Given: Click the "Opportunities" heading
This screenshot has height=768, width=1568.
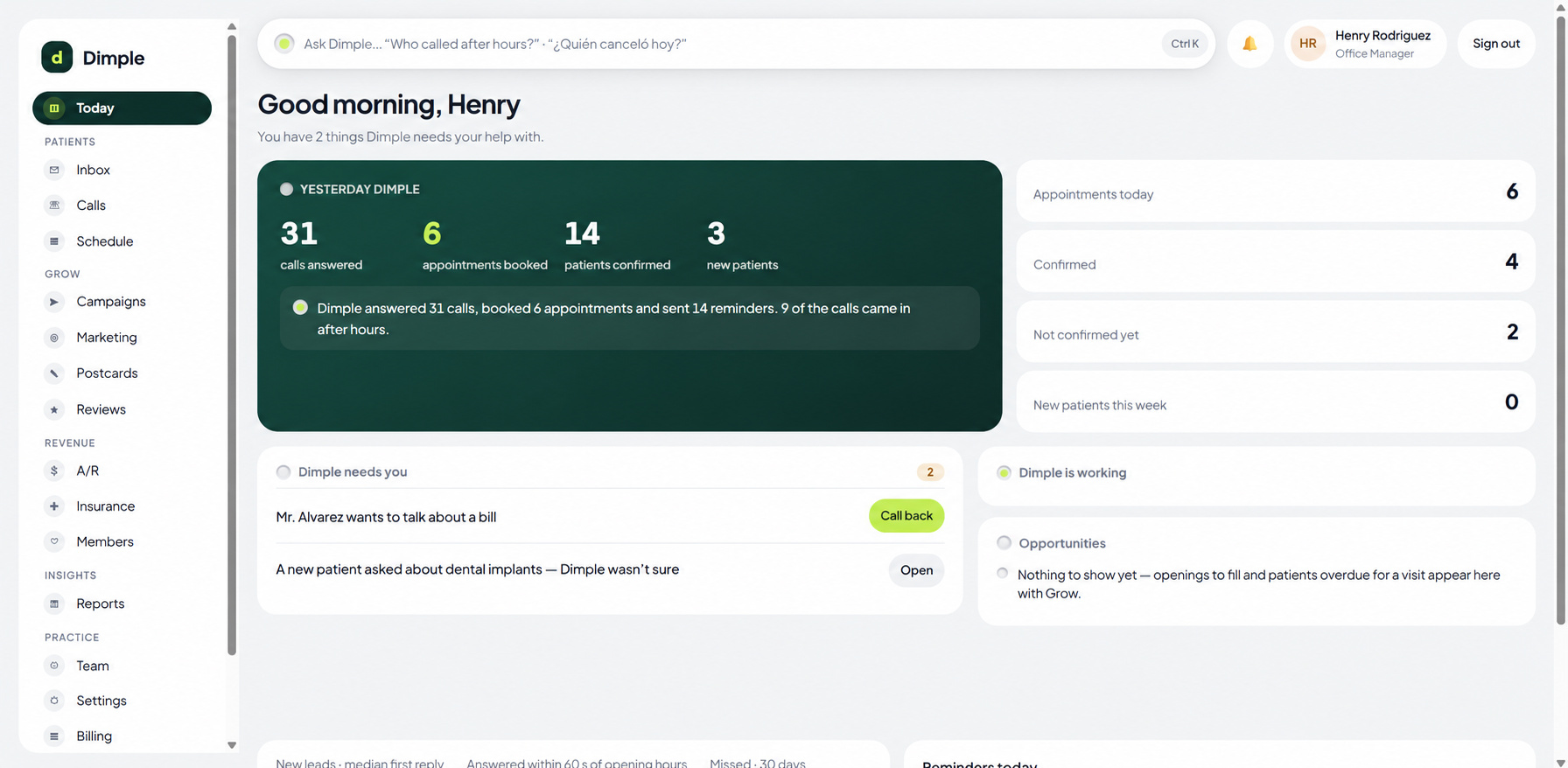Looking at the screenshot, I should pos(1062,543).
